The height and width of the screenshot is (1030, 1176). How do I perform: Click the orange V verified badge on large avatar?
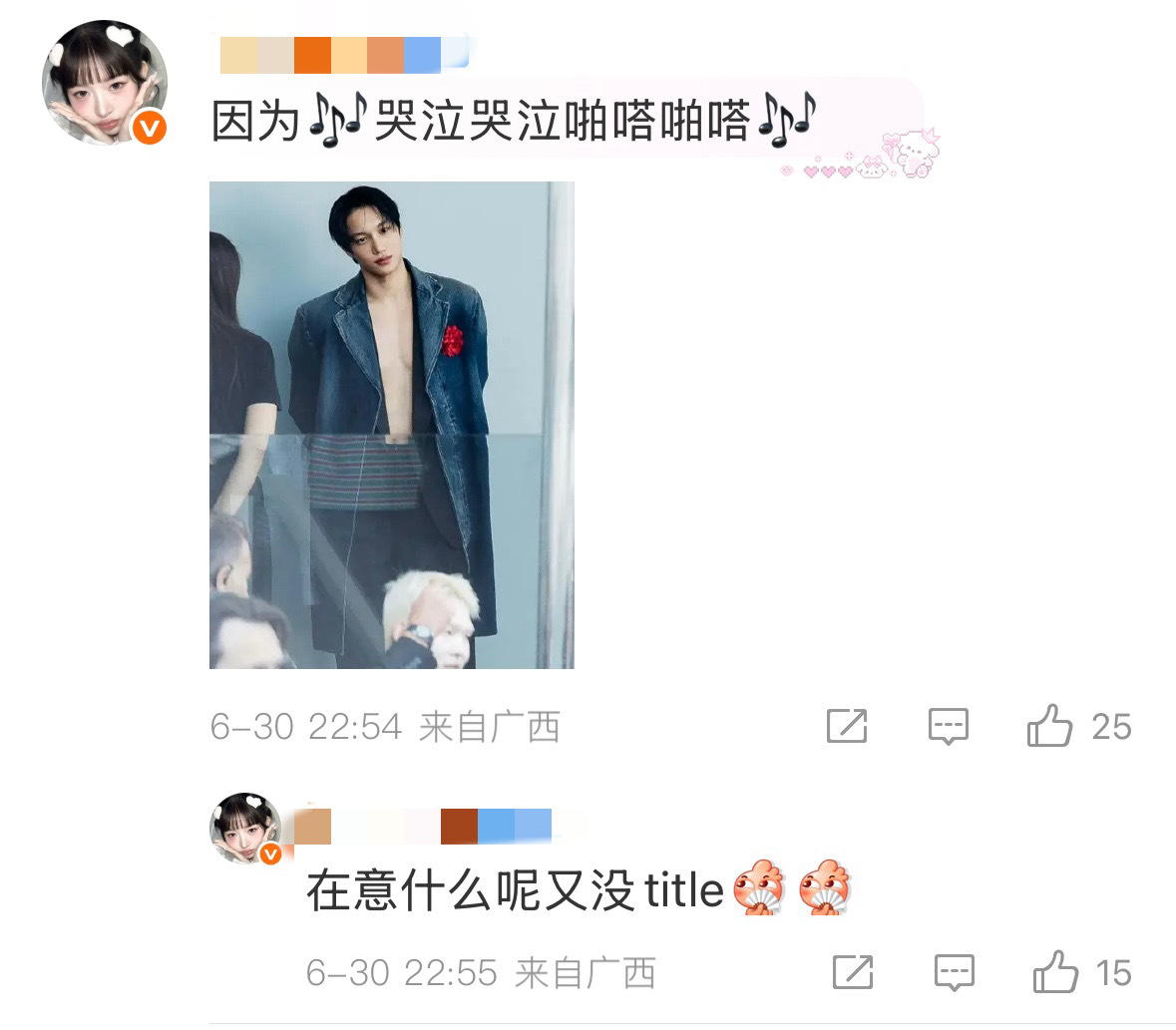(x=150, y=129)
